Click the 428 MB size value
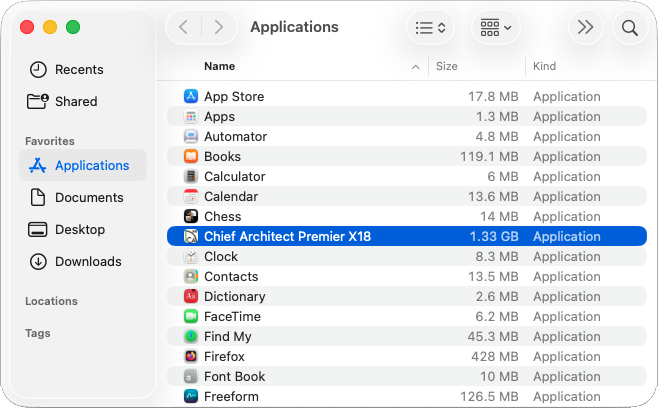 click(x=495, y=356)
